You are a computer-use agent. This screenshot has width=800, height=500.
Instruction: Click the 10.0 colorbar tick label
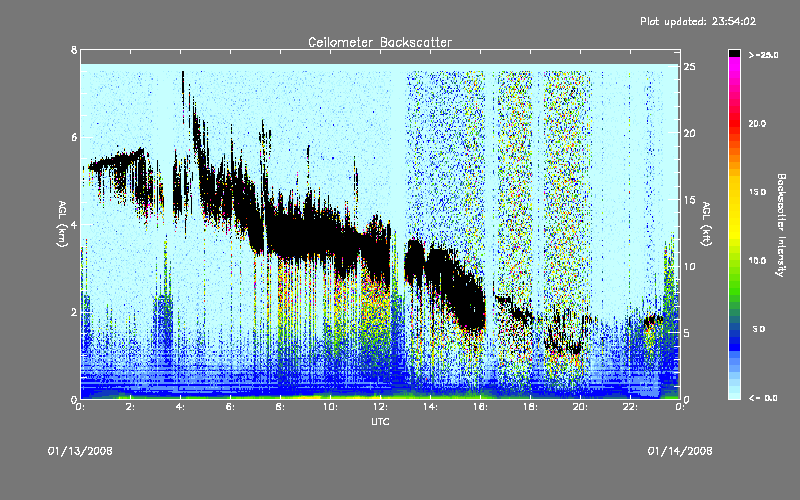point(757,261)
